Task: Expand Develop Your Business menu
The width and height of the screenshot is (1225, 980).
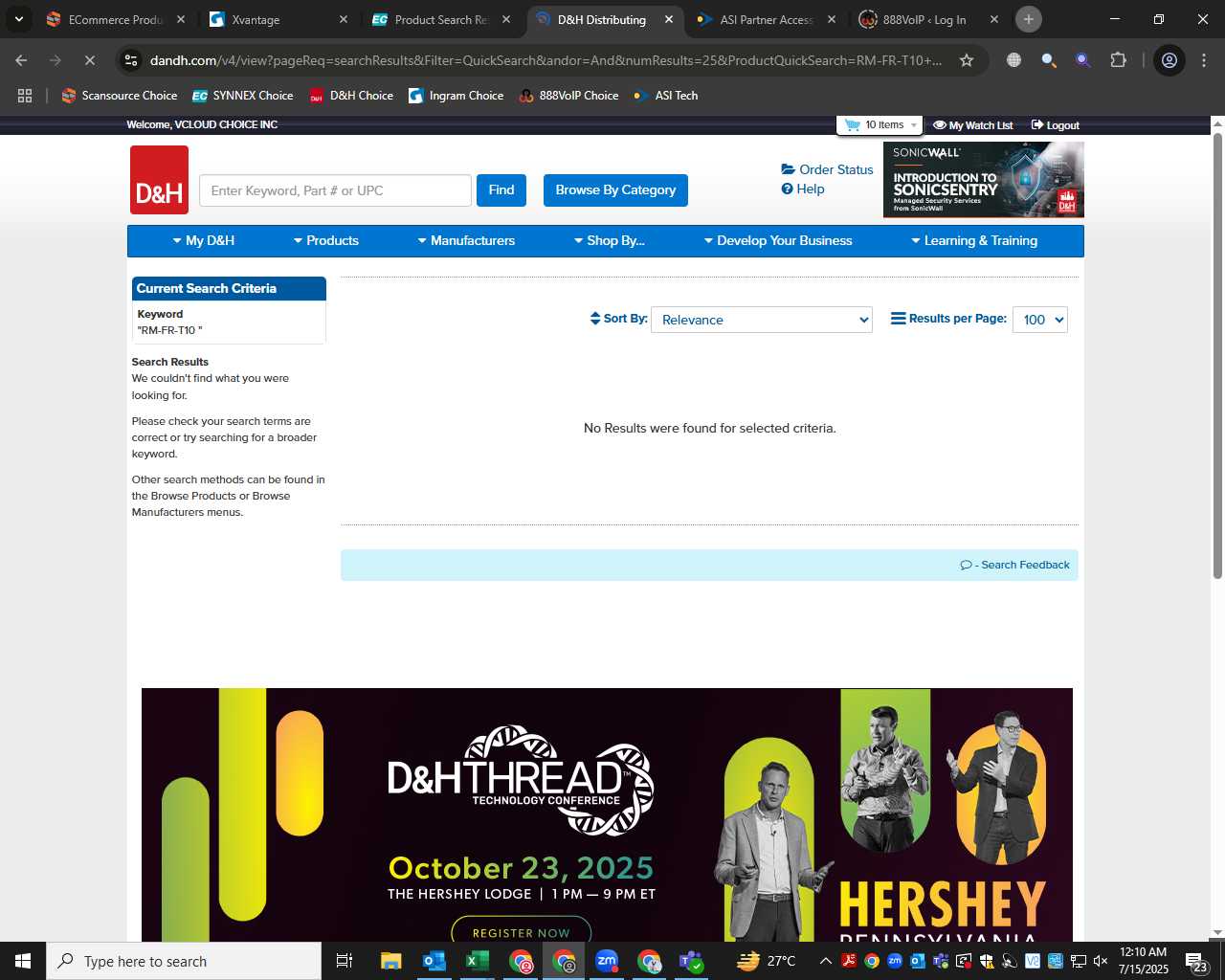Action: [x=777, y=241]
